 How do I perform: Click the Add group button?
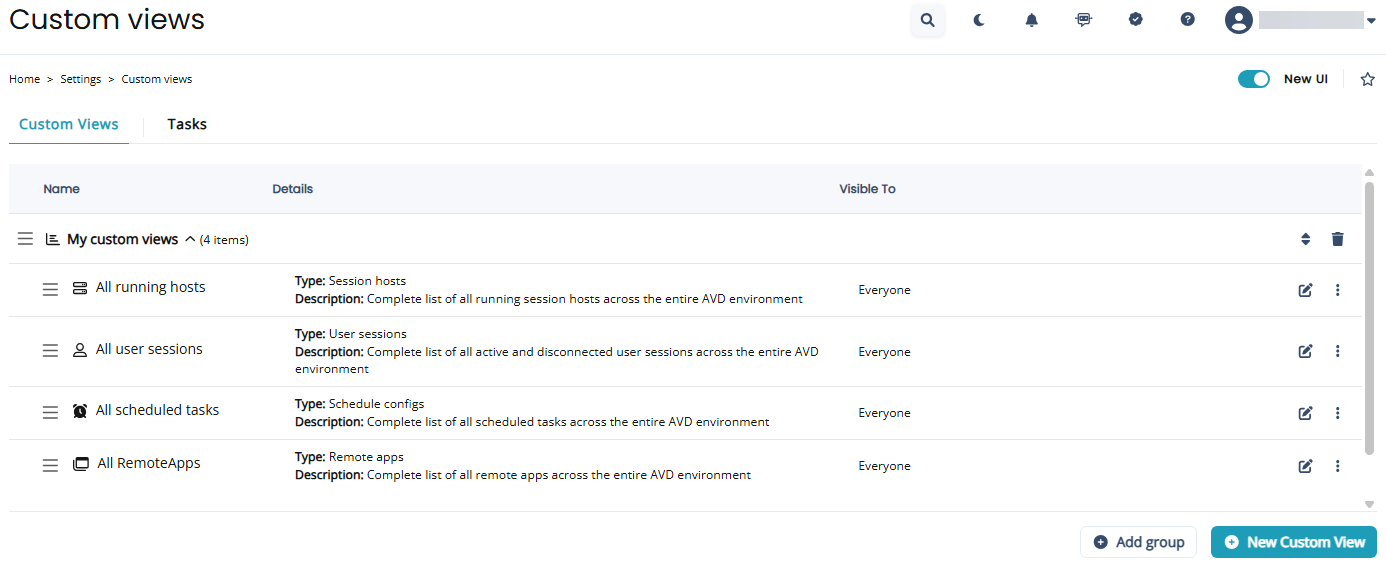(1140, 542)
